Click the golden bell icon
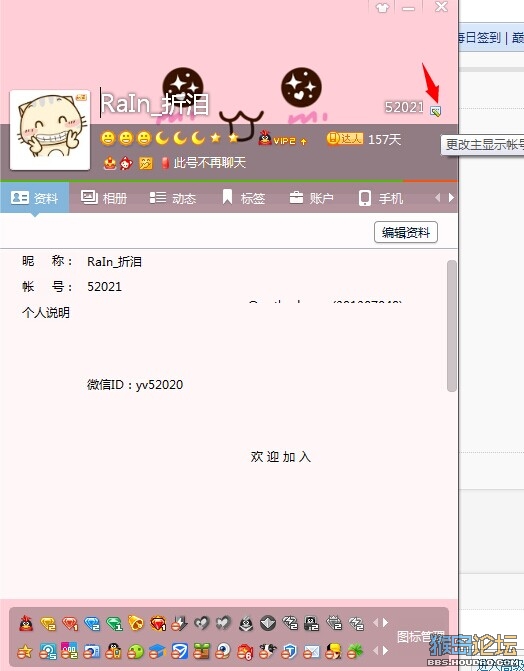This screenshot has height=671, width=524. (136, 623)
